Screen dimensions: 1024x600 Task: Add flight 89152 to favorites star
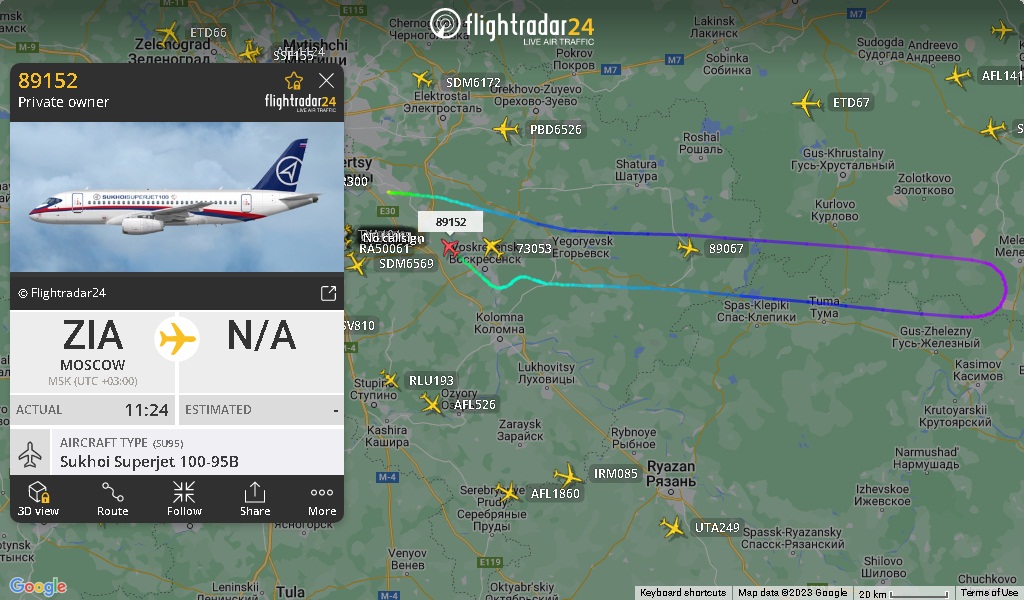pos(294,81)
